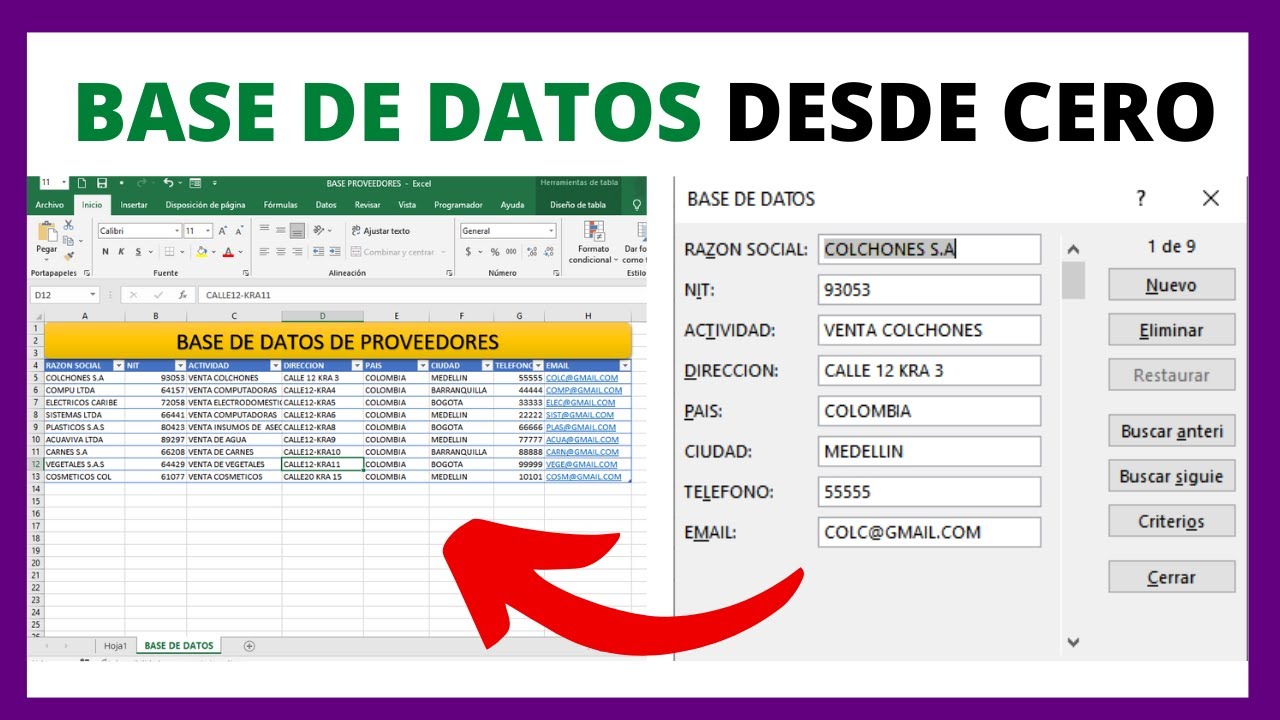Click the help question mark in BASE DE DATOS dialog
This screenshot has width=1280, height=720.
click(x=1141, y=198)
